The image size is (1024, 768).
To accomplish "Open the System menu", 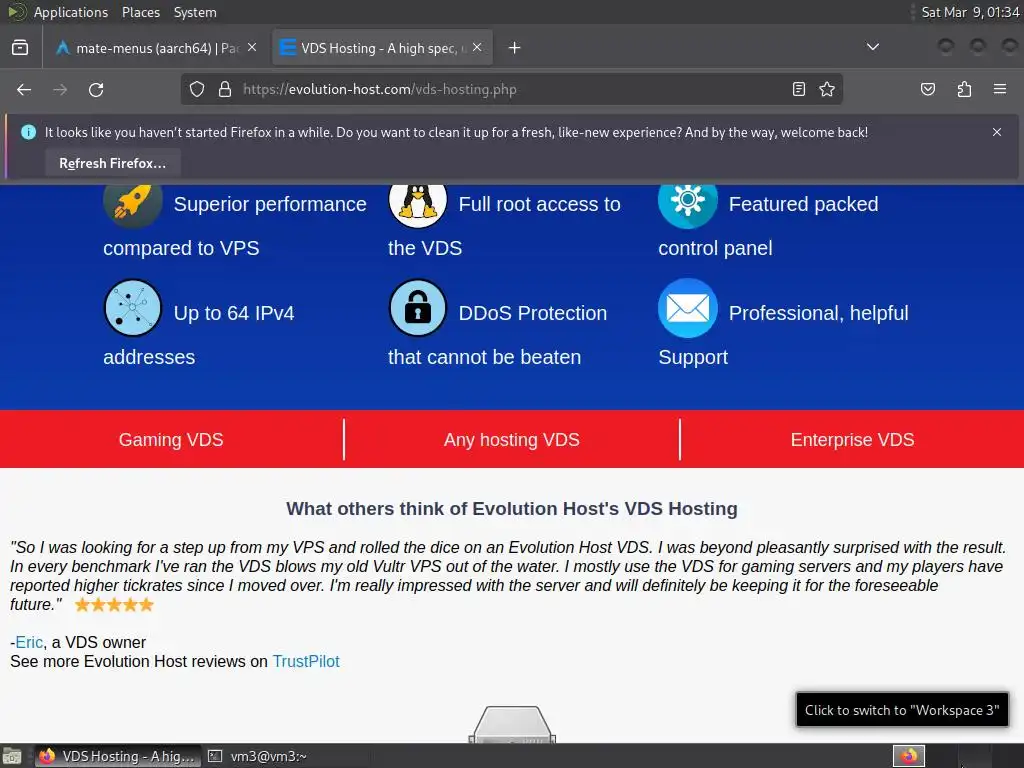I will coord(195,12).
